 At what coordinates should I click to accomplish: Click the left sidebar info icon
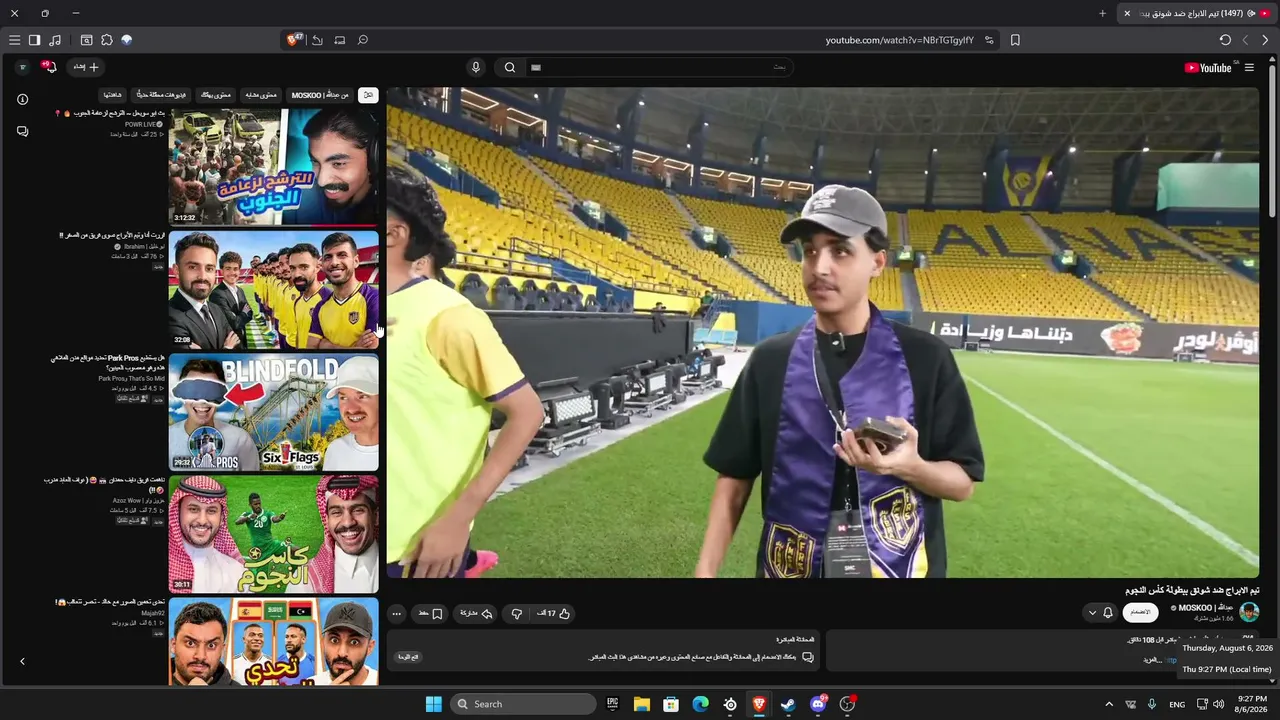pos(22,99)
